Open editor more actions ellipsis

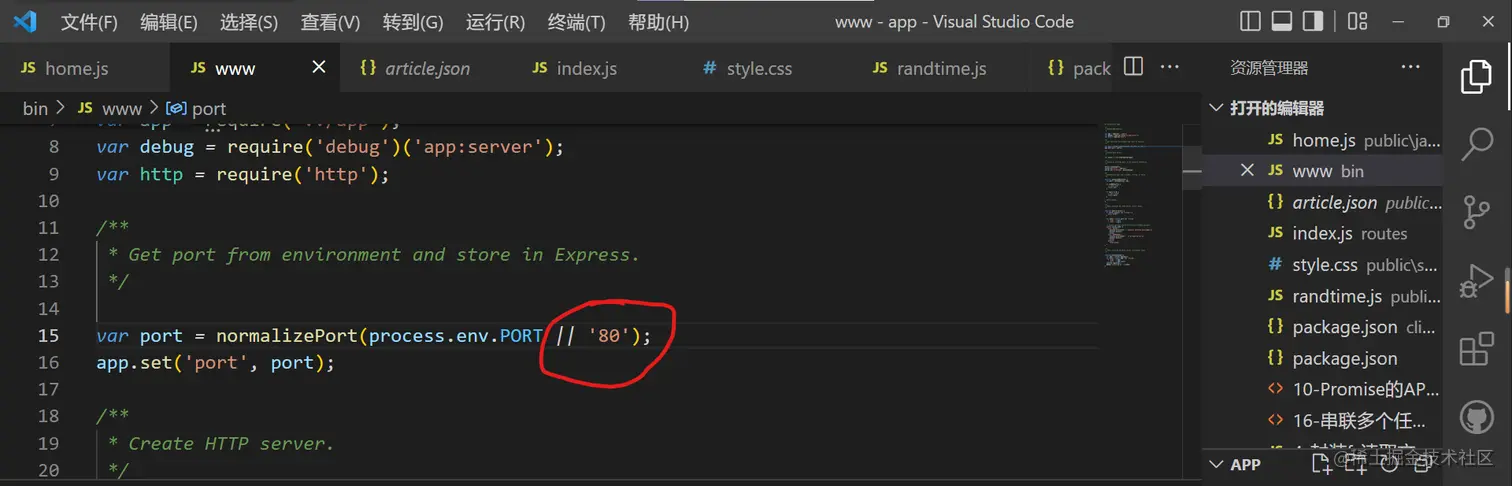[x=1169, y=67]
